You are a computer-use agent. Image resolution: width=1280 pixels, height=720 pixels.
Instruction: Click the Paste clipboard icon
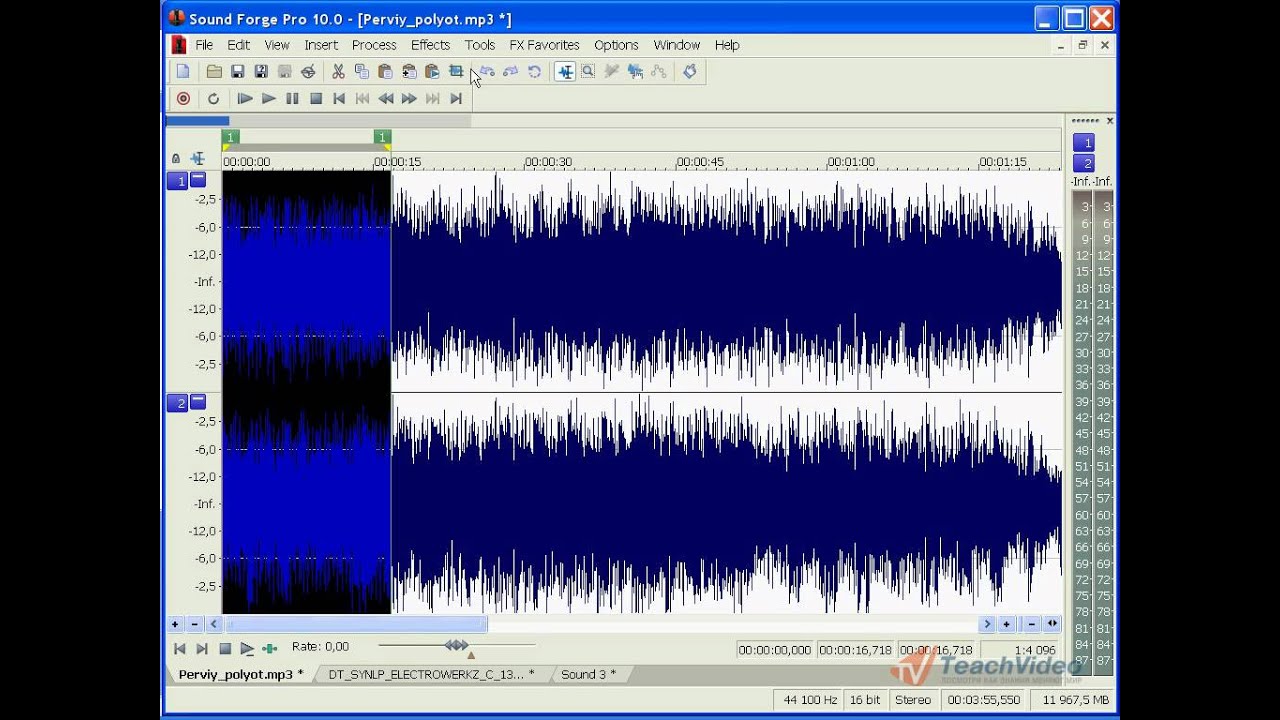point(385,71)
